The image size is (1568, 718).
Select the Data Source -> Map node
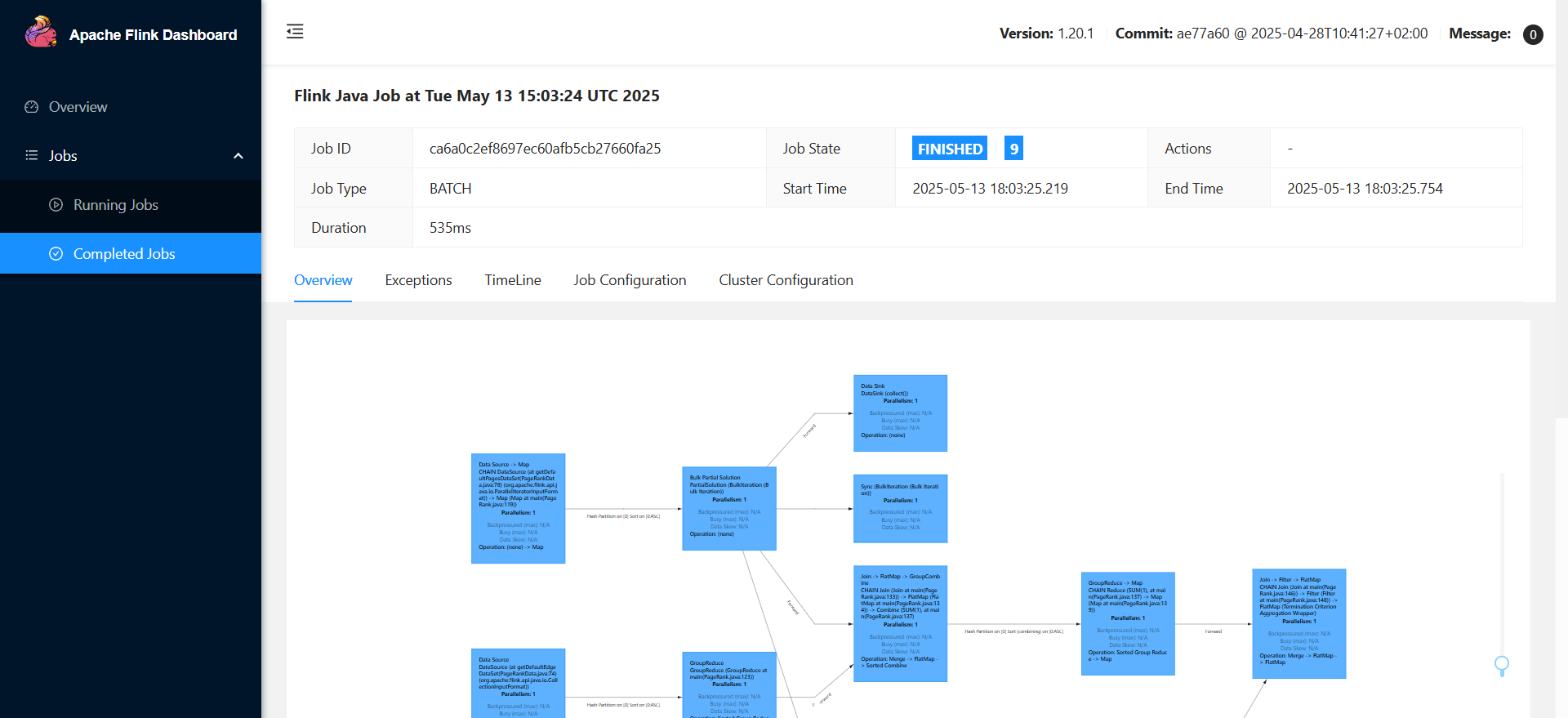point(518,508)
